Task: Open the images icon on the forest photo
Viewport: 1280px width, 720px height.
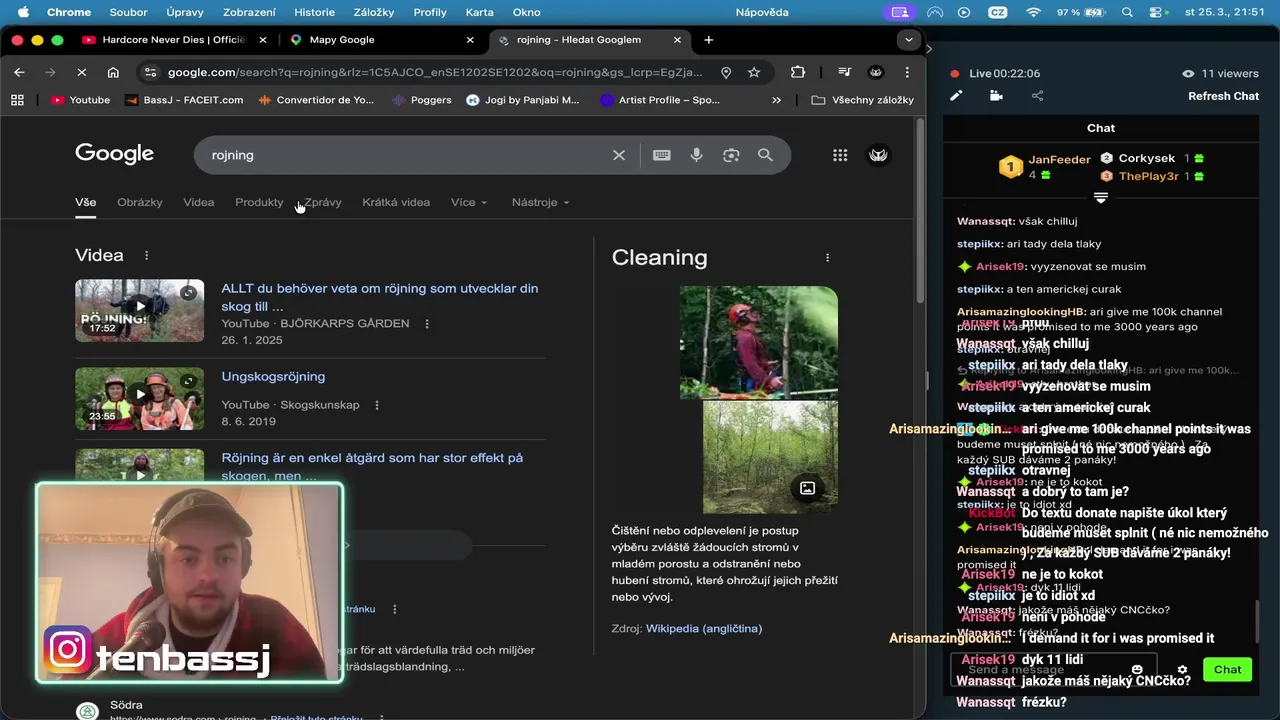Action: 807,488
